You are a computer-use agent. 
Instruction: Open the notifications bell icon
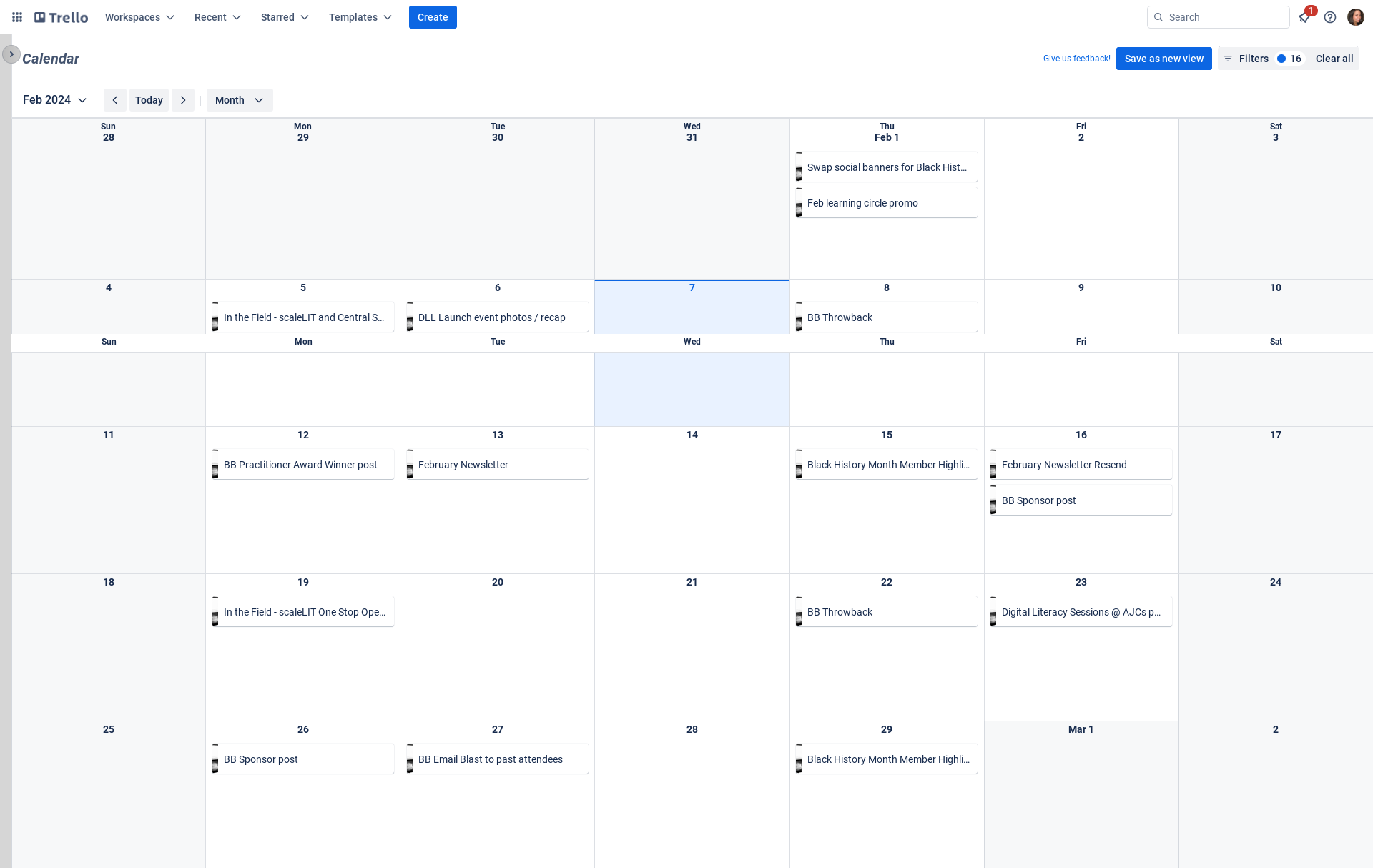click(1304, 17)
